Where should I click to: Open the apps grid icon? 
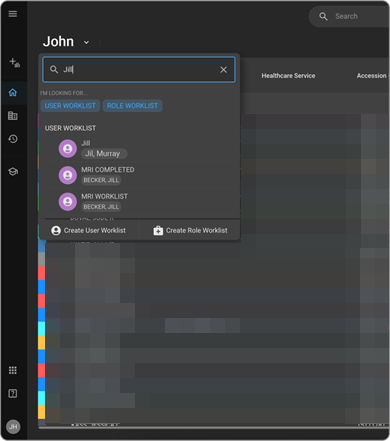(13, 370)
